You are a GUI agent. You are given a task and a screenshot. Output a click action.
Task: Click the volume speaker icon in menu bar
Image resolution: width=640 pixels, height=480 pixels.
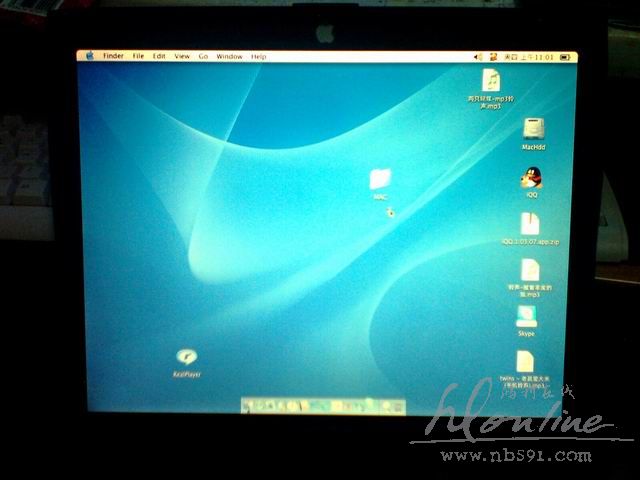[478, 57]
